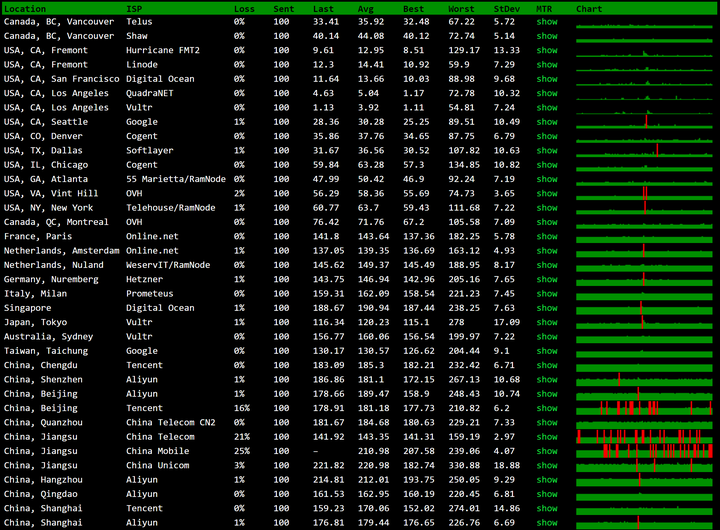Click the 25% loss value for China Mobile

pyautogui.click(x=242, y=451)
